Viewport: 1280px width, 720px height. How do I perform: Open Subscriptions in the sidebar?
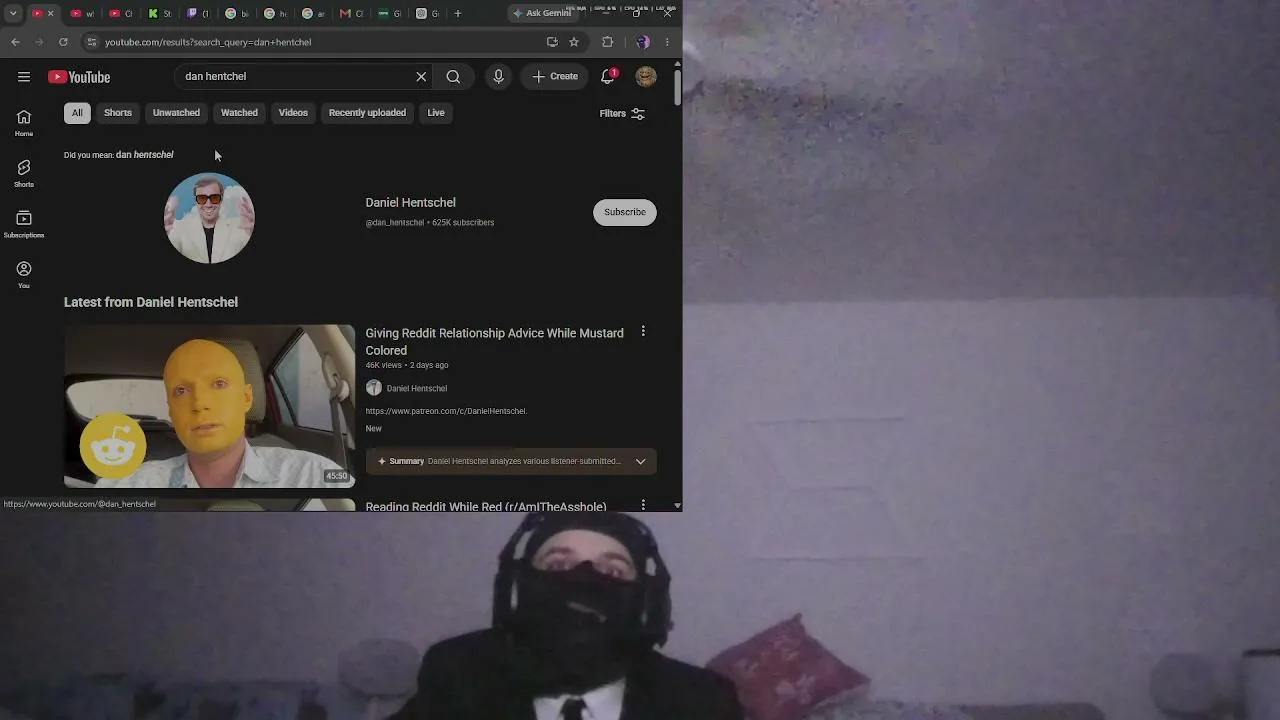pos(24,224)
